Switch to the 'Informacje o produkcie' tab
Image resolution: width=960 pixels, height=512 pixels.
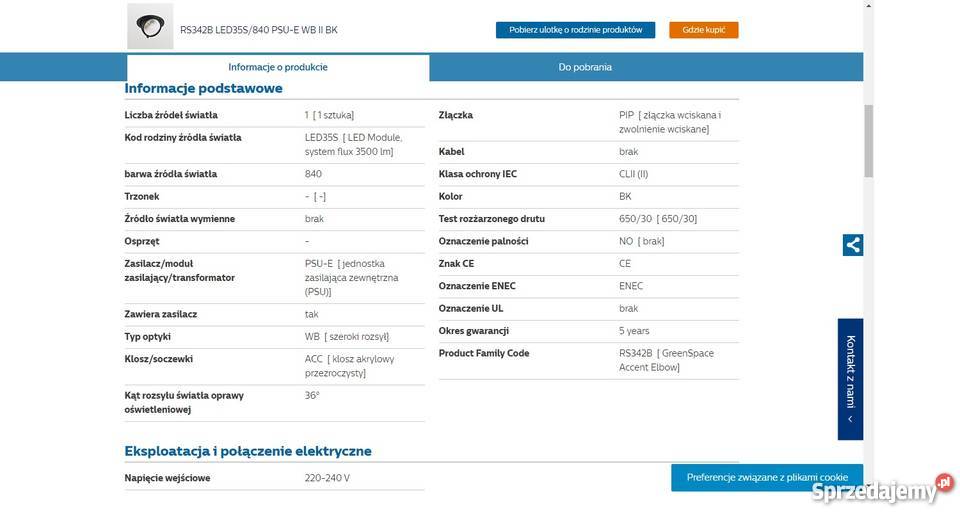coord(278,67)
